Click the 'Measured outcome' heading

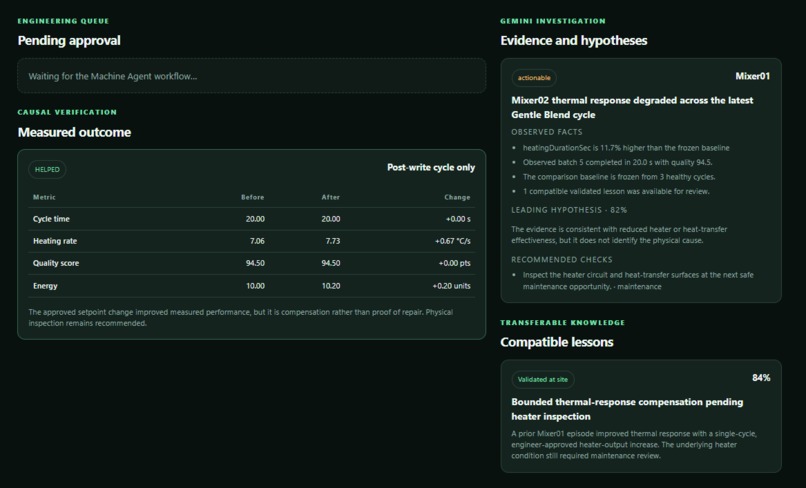coord(74,132)
